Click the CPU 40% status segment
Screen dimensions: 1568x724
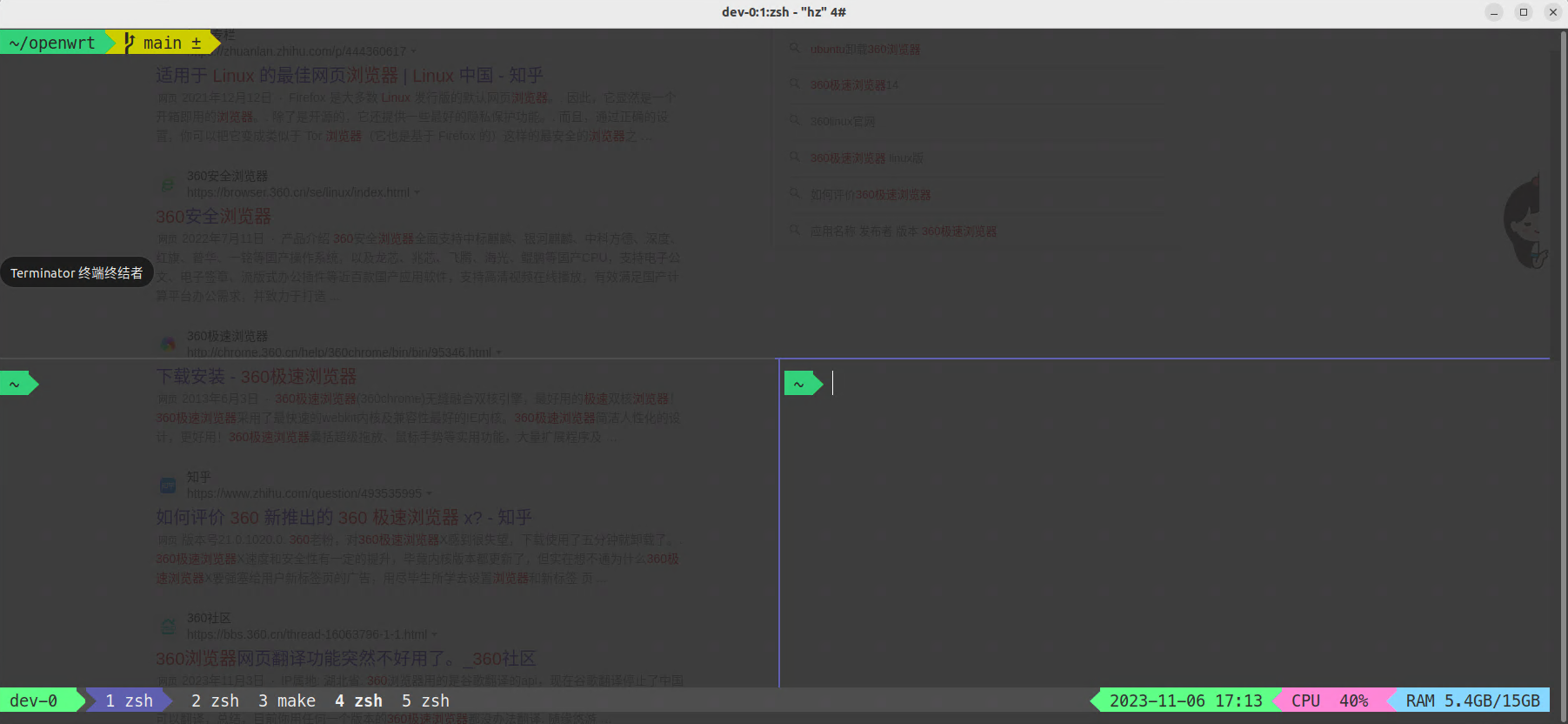click(x=1330, y=701)
